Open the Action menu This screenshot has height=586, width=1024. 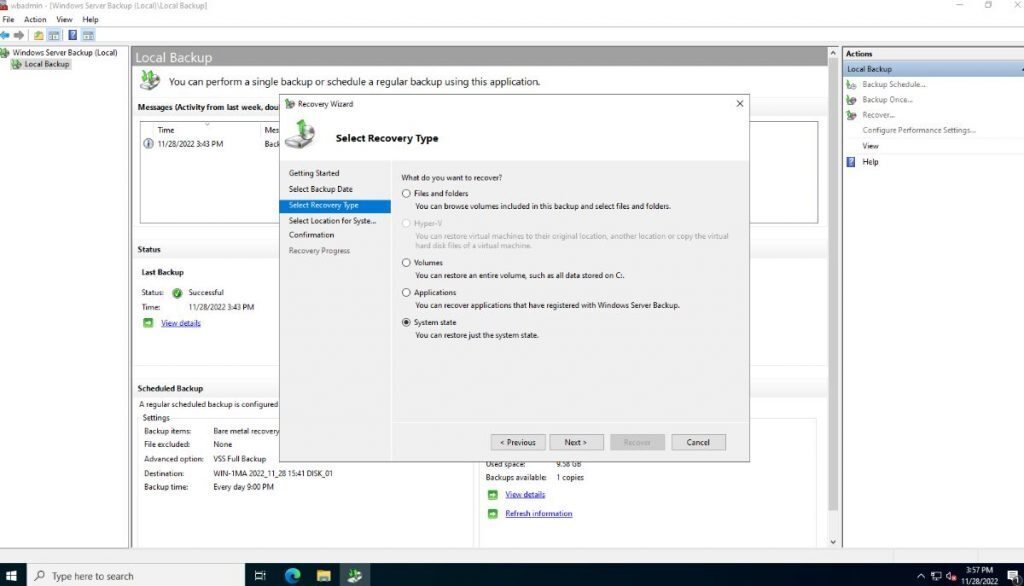tap(36, 18)
